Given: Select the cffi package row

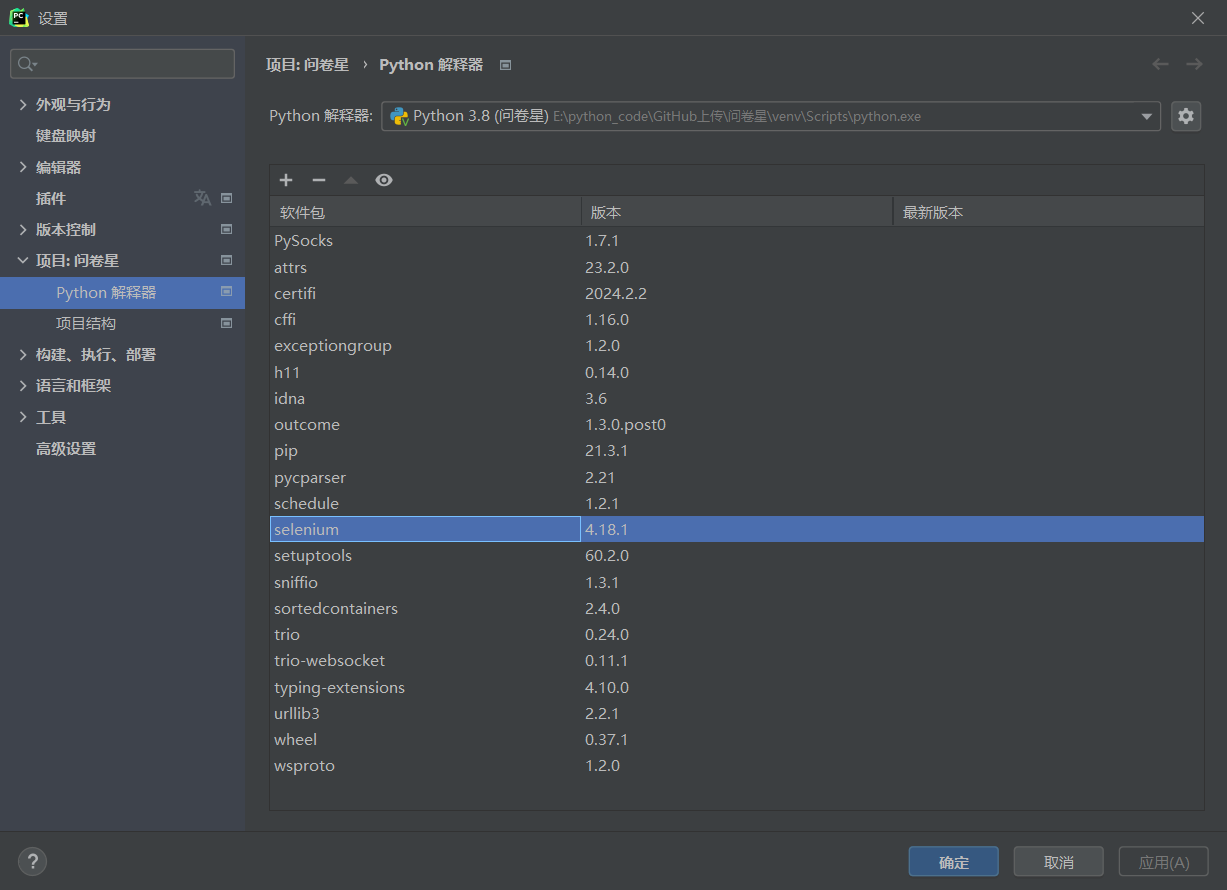Looking at the screenshot, I should [737, 320].
